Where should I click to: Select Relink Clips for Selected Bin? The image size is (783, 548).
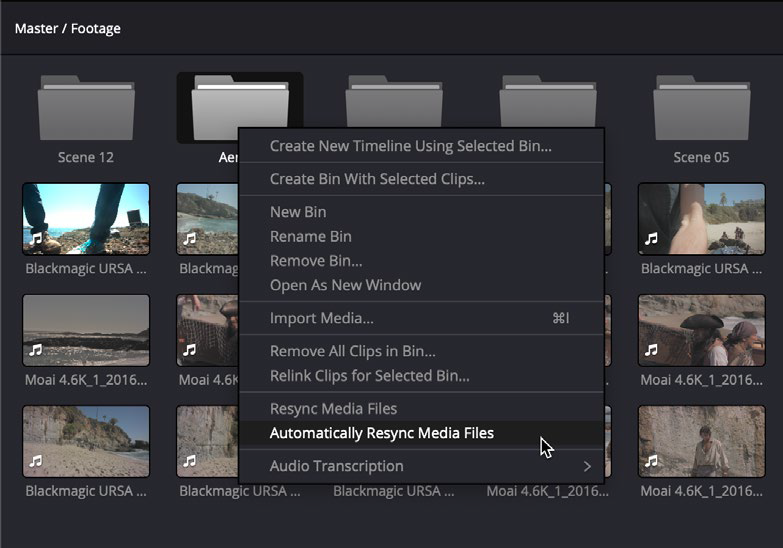(369, 376)
